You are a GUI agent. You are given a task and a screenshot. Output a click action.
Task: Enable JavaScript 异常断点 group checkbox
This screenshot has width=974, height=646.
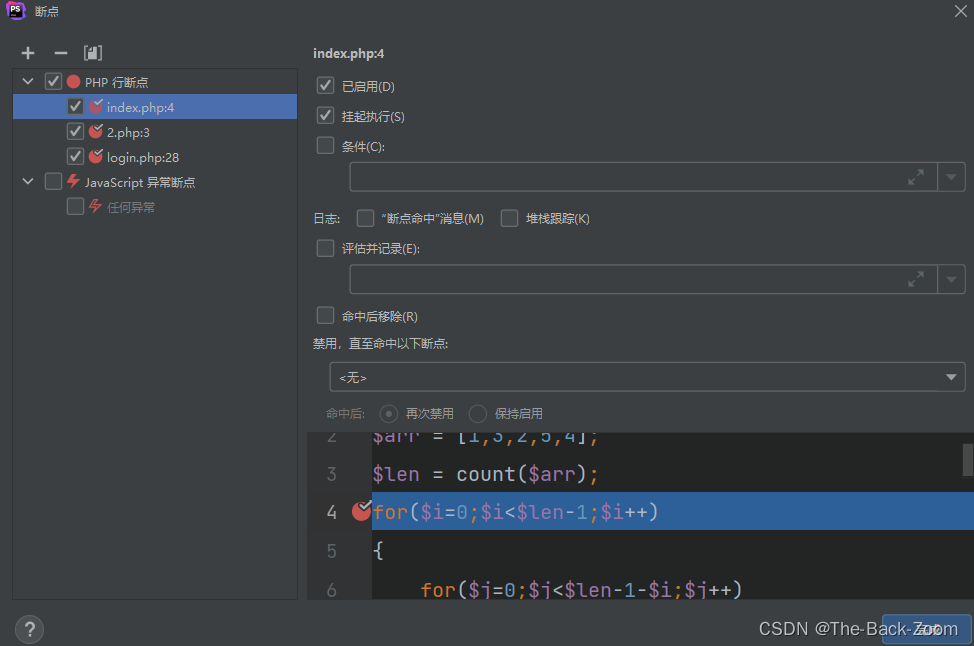[x=53, y=181]
